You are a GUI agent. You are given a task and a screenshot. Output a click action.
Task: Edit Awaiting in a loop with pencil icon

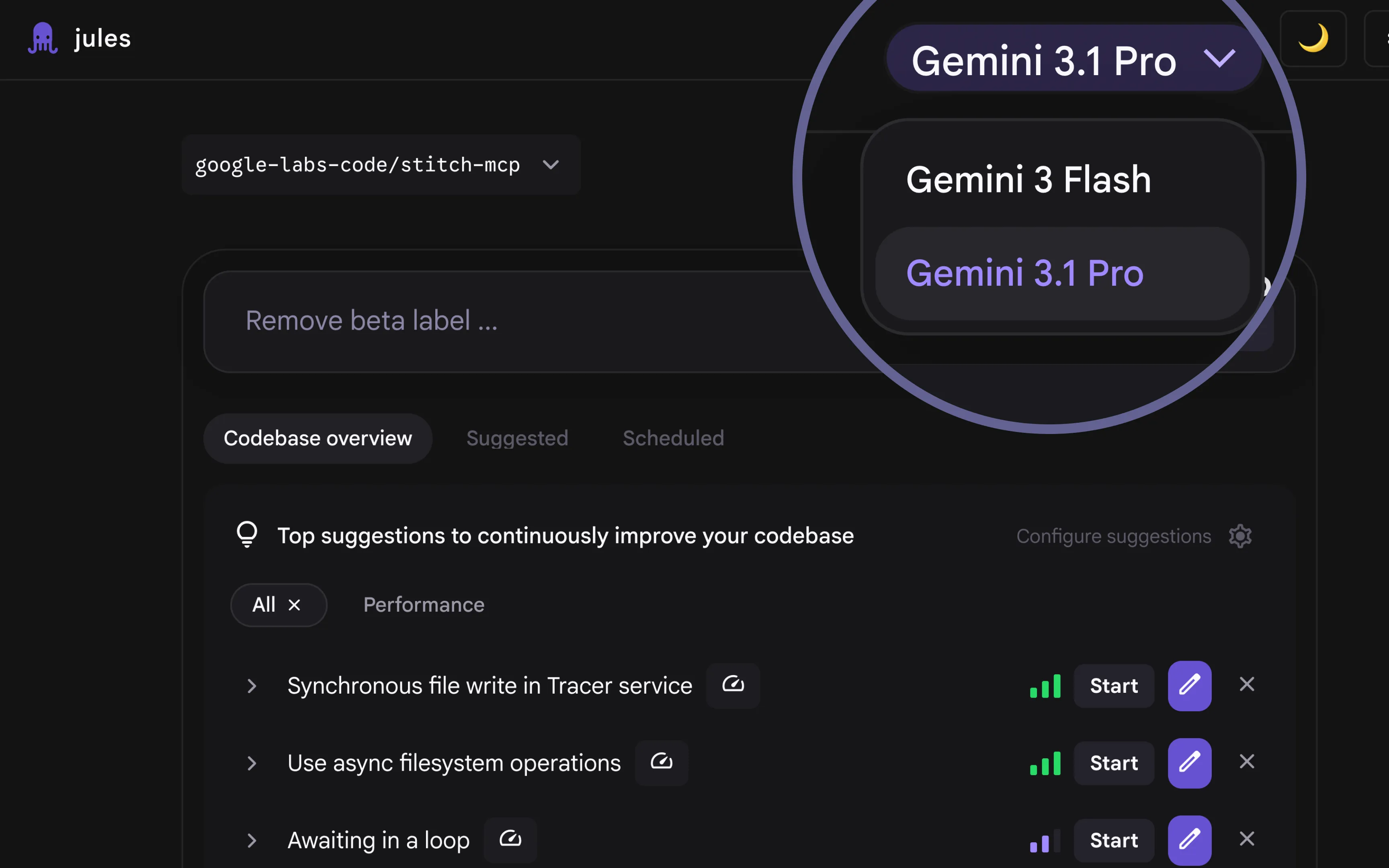pyautogui.click(x=1189, y=839)
